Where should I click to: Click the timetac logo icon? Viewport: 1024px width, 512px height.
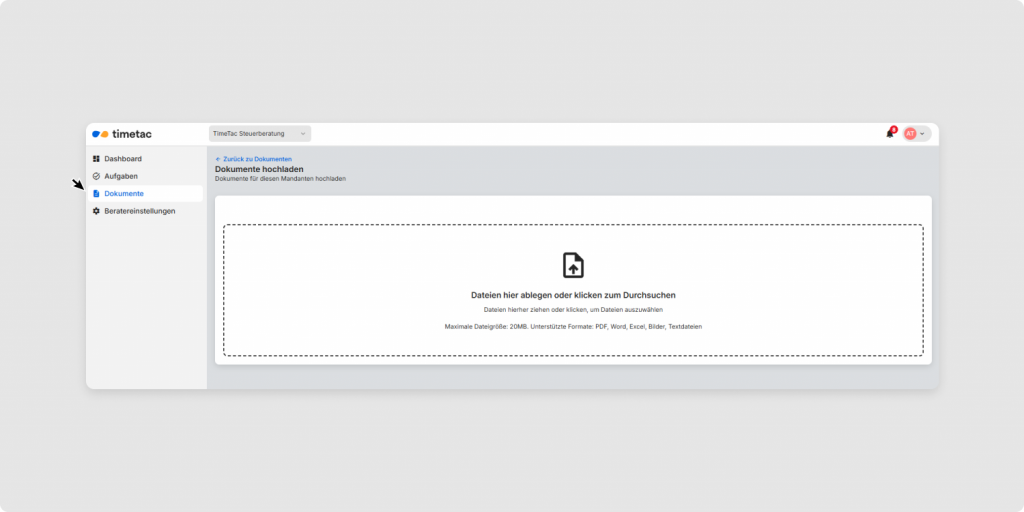point(100,134)
